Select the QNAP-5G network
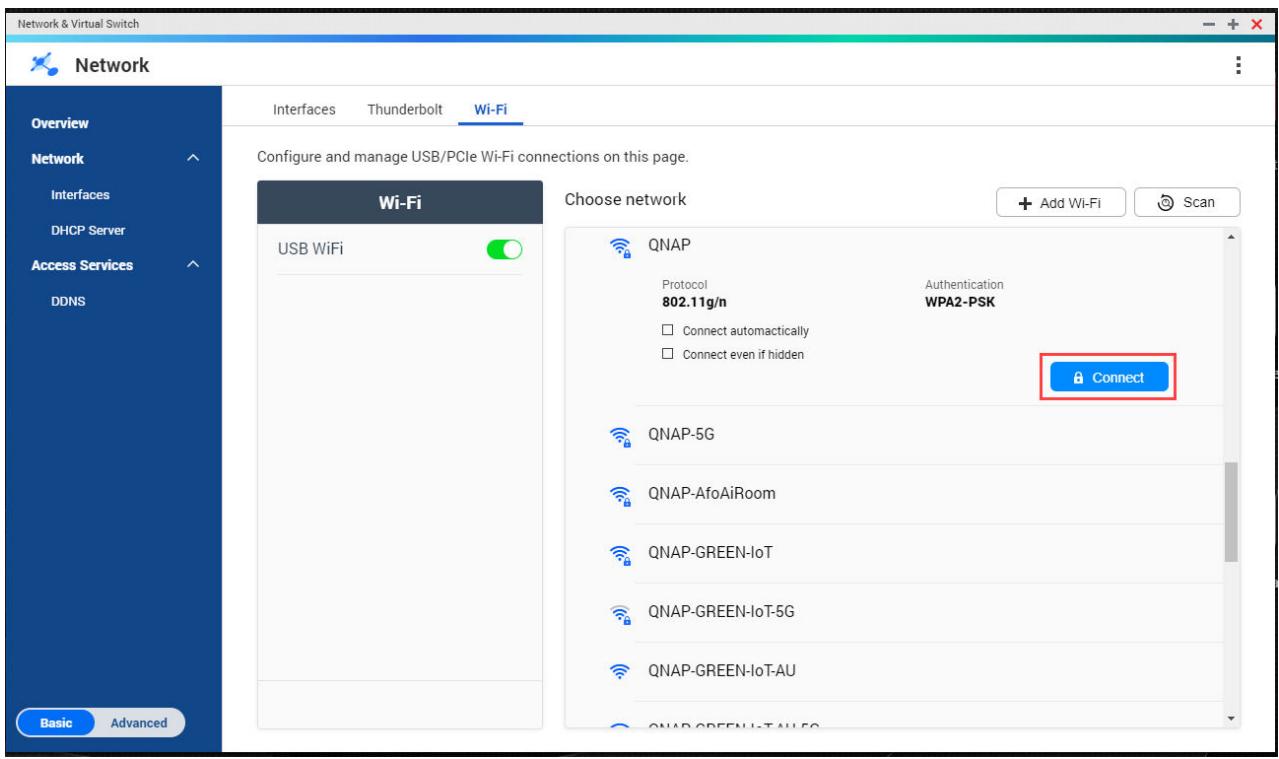The image size is (1279, 759). [895, 435]
